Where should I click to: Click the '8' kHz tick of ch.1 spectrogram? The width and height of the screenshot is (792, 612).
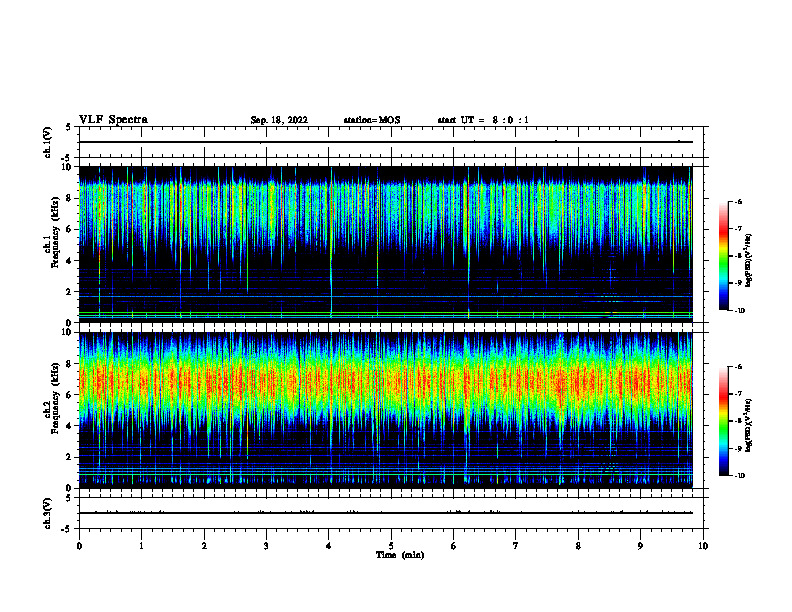[x=70, y=198]
